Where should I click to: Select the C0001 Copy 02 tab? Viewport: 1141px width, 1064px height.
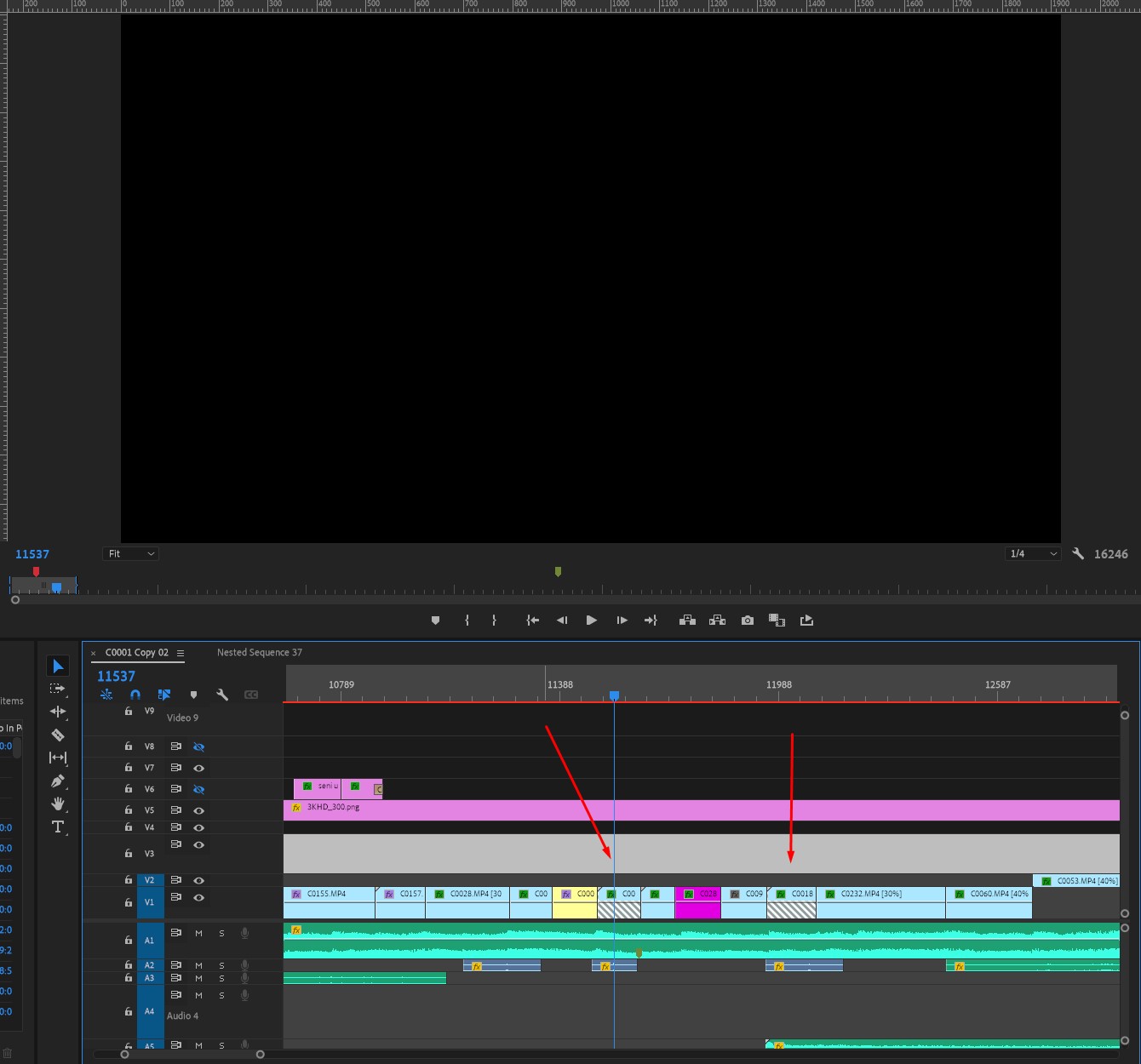138,652
